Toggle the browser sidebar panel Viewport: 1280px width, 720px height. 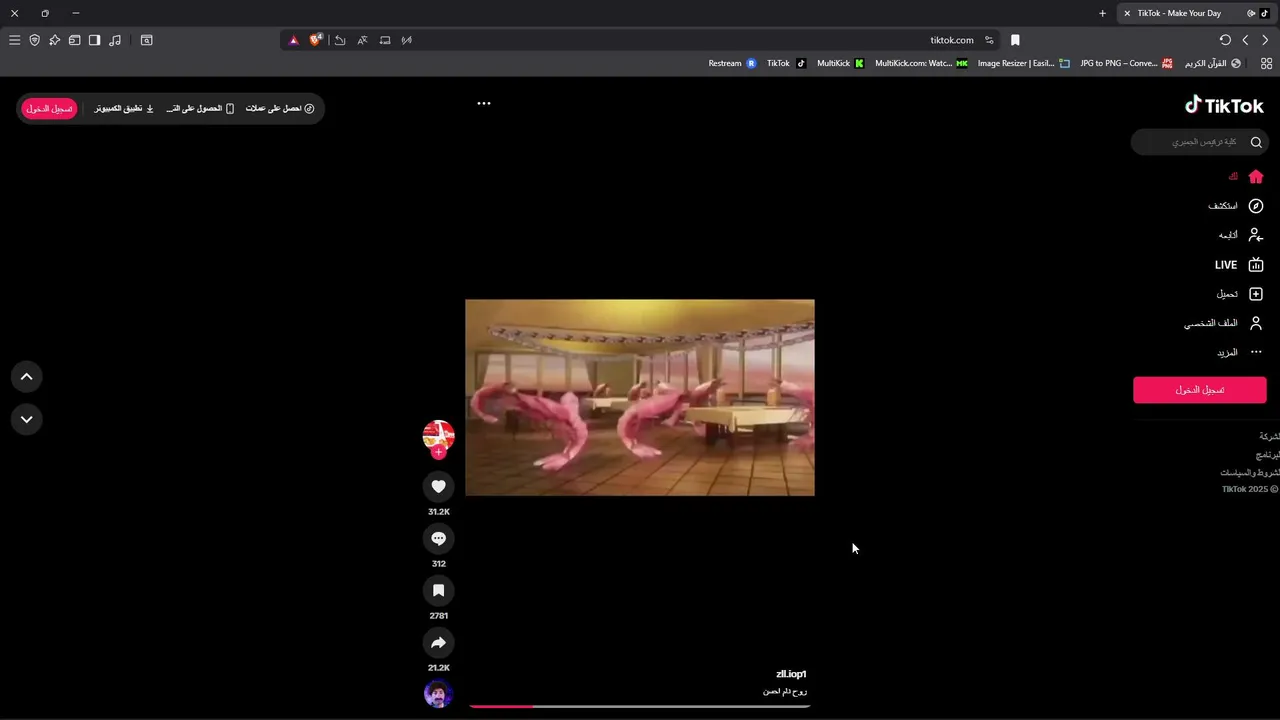(x=94, y=40)
